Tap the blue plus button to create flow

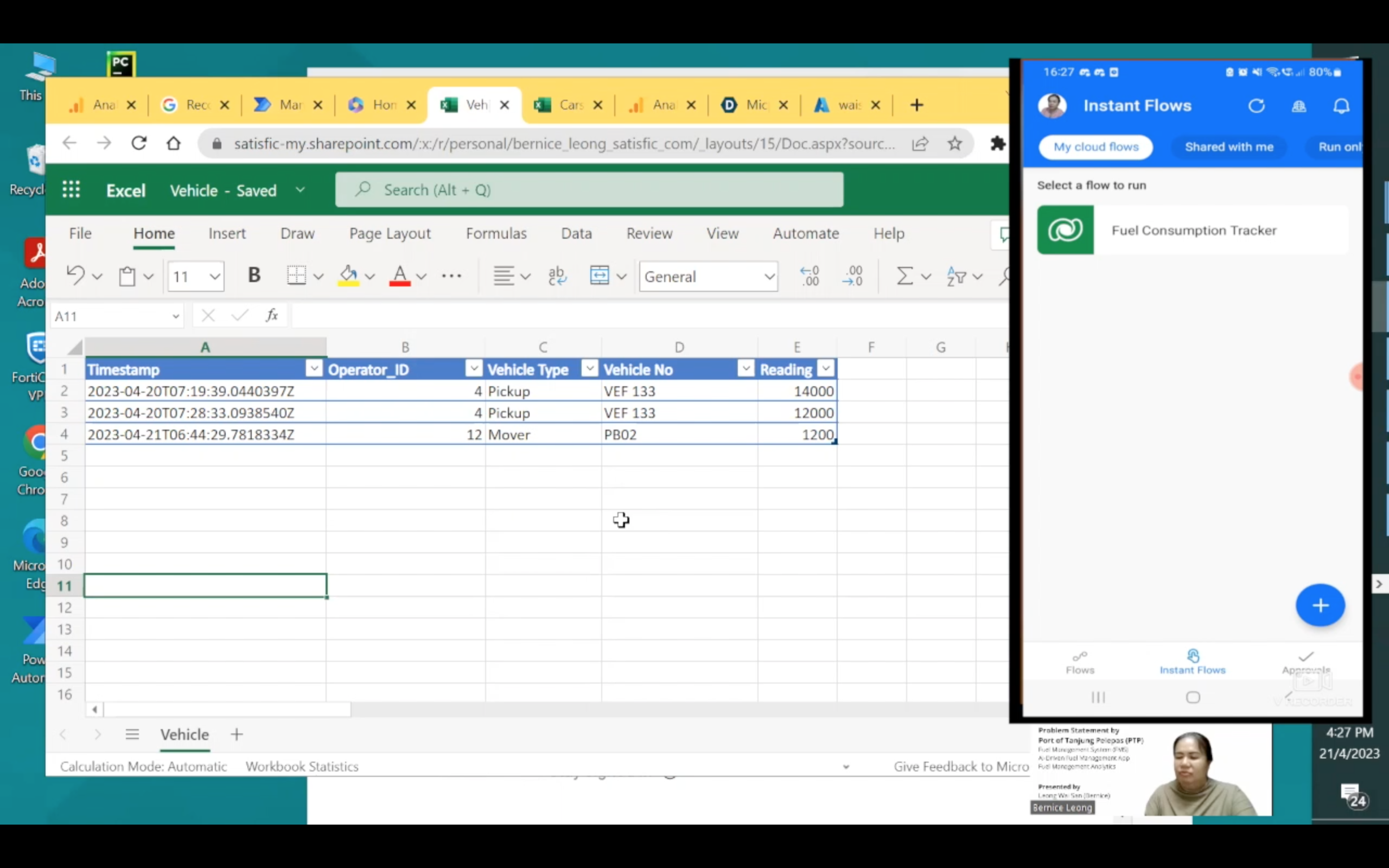coord(1320,604)
